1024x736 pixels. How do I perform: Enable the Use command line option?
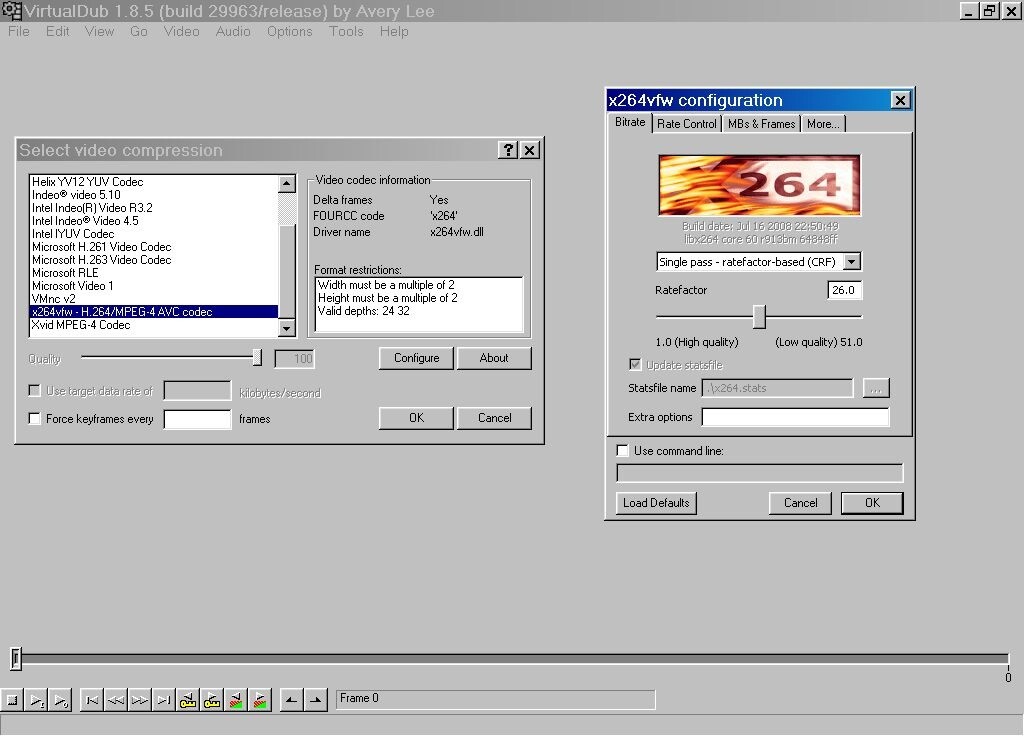(621, 450)
